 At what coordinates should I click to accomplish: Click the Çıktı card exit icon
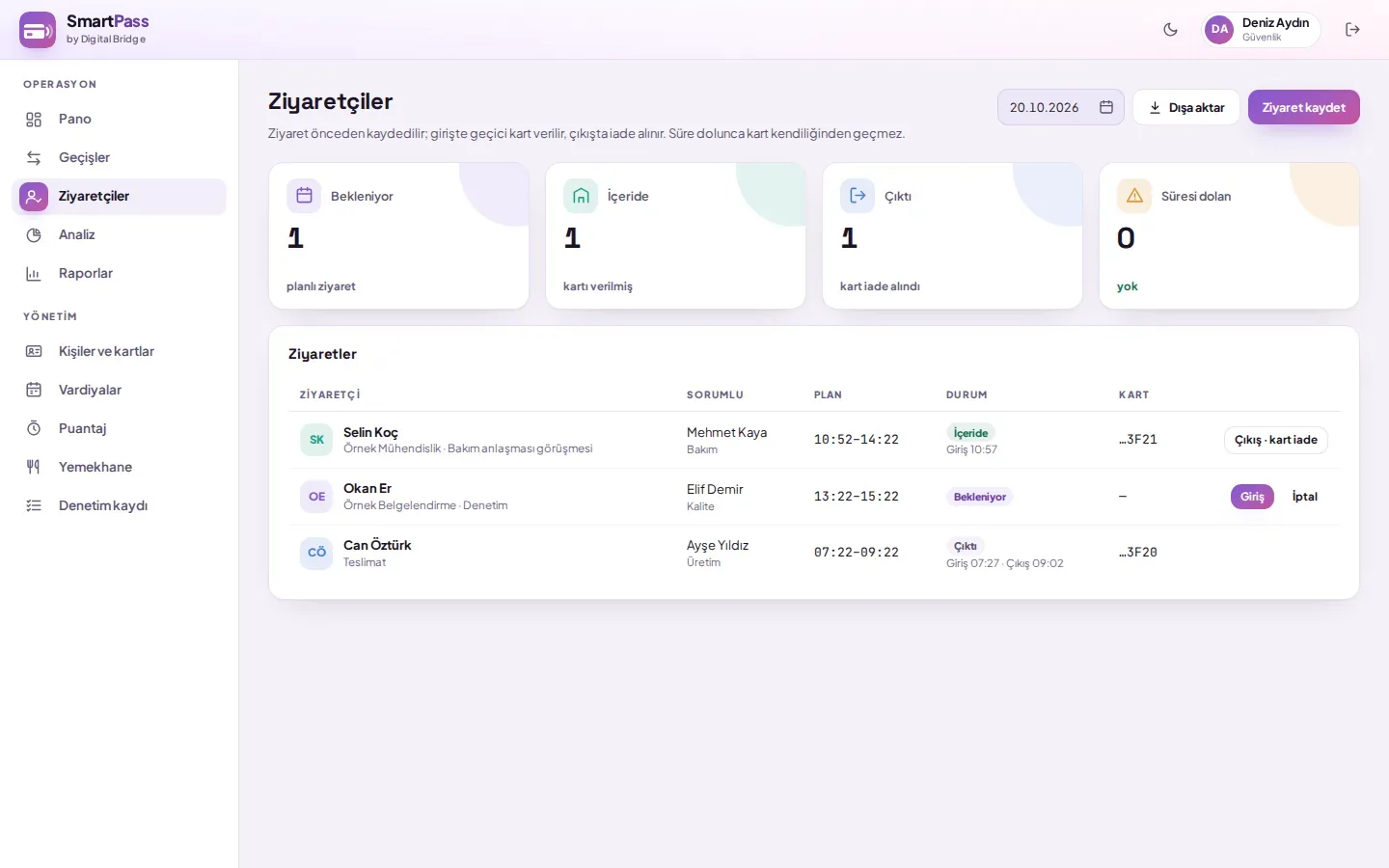pyautogui.click(x=858, y=196)
